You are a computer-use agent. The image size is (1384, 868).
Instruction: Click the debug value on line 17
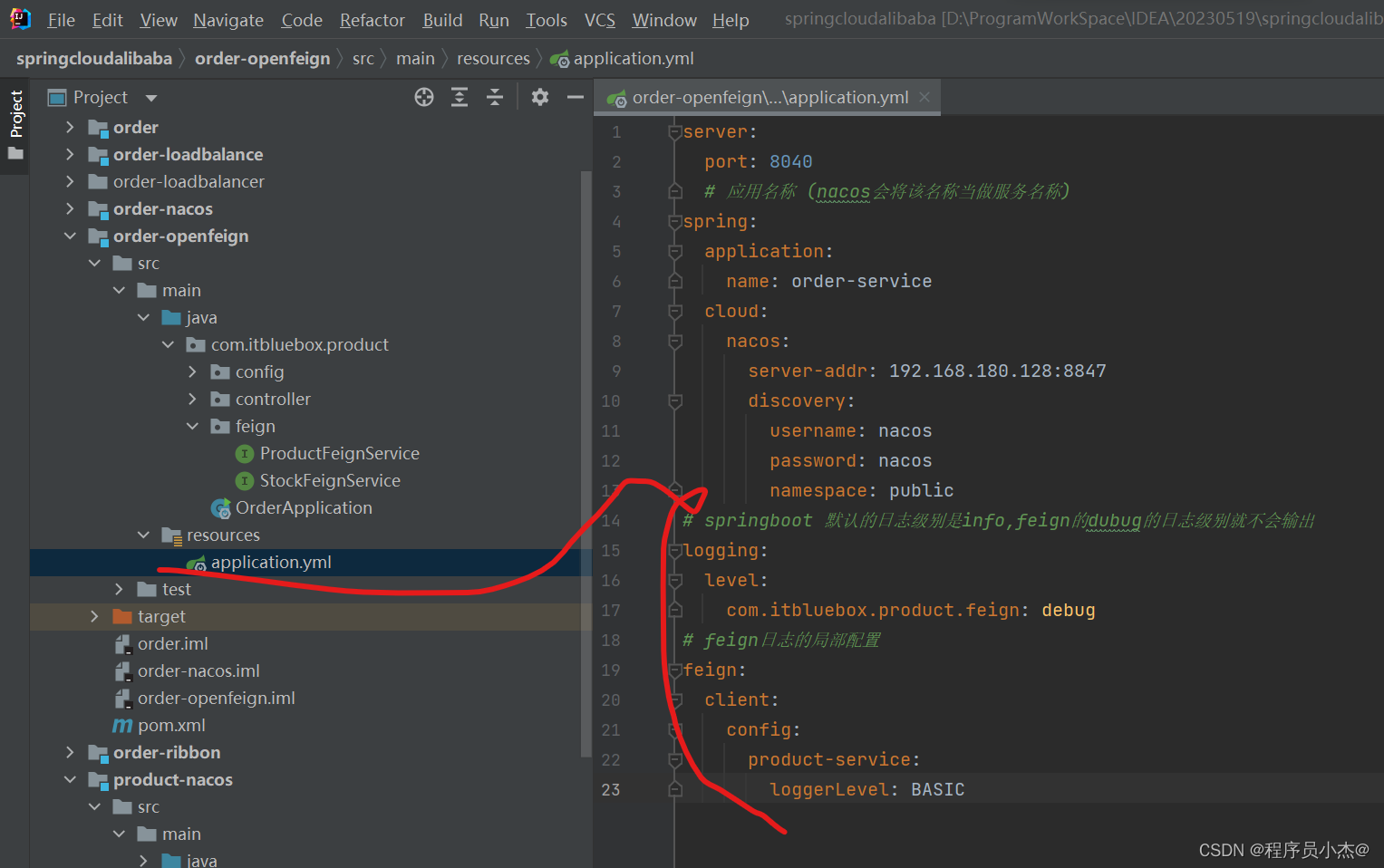(x=1068, y=610)
